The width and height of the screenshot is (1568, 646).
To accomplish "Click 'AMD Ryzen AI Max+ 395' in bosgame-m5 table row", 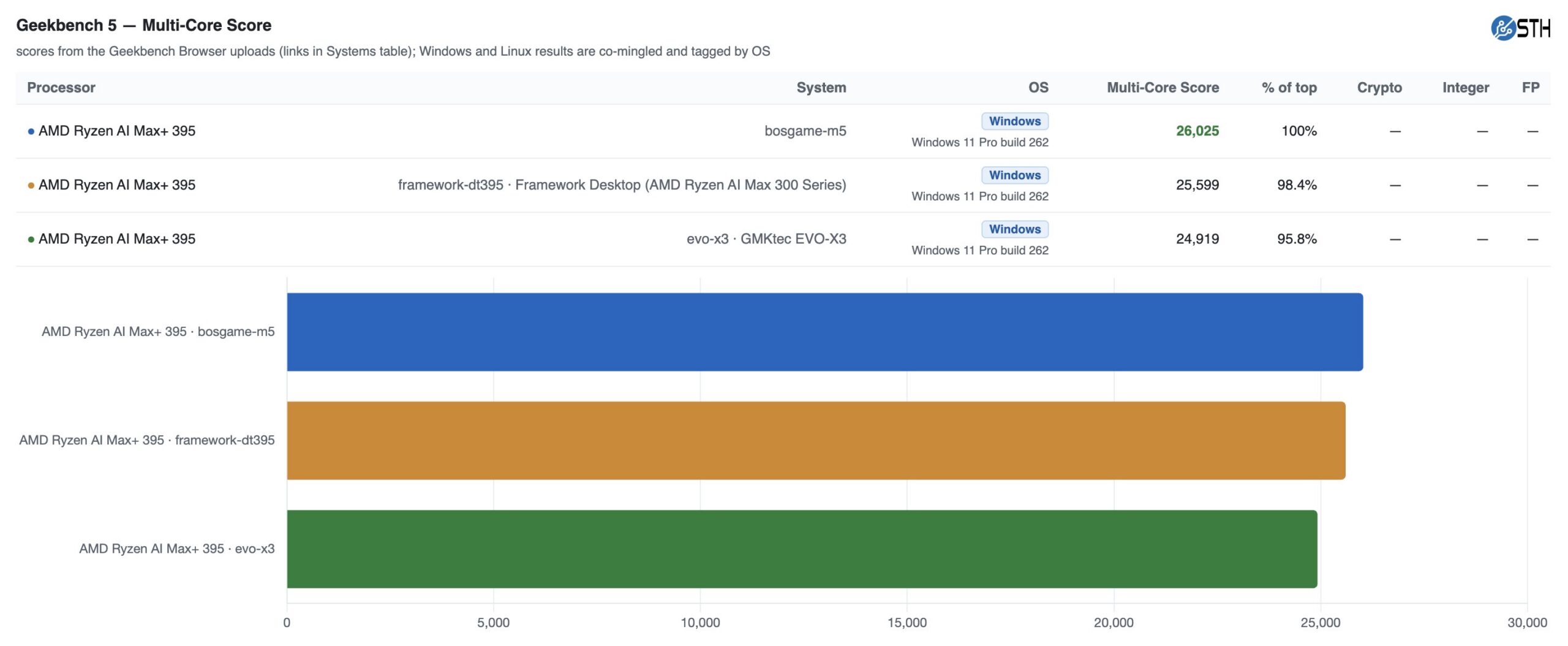I will [117, 131].
